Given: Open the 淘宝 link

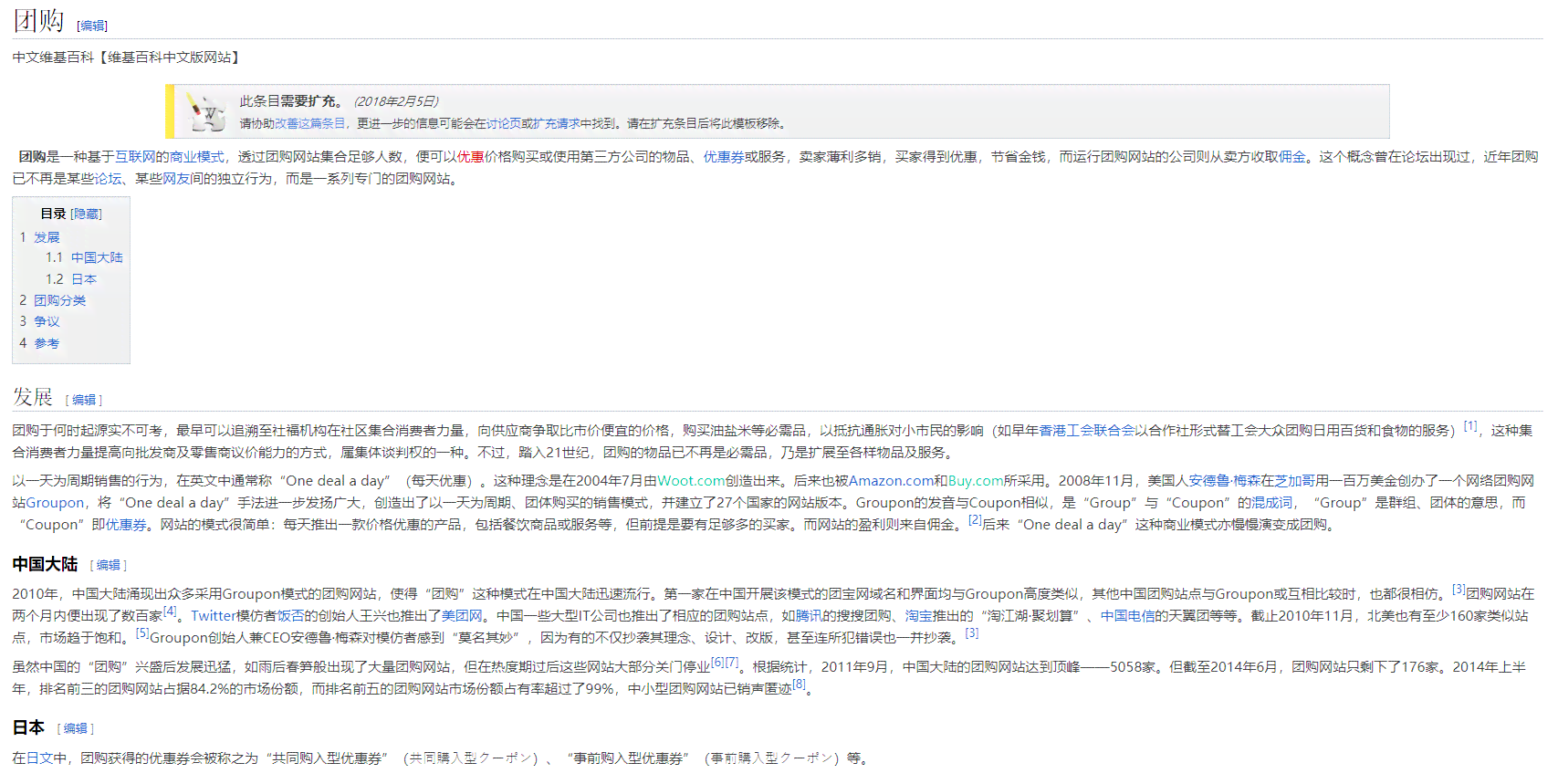Looking at the screenshot, I should click(x=918, y=616).
